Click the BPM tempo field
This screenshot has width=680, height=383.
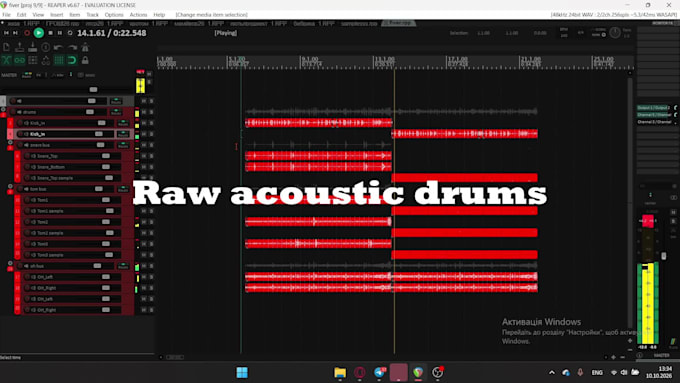[564, 33]
